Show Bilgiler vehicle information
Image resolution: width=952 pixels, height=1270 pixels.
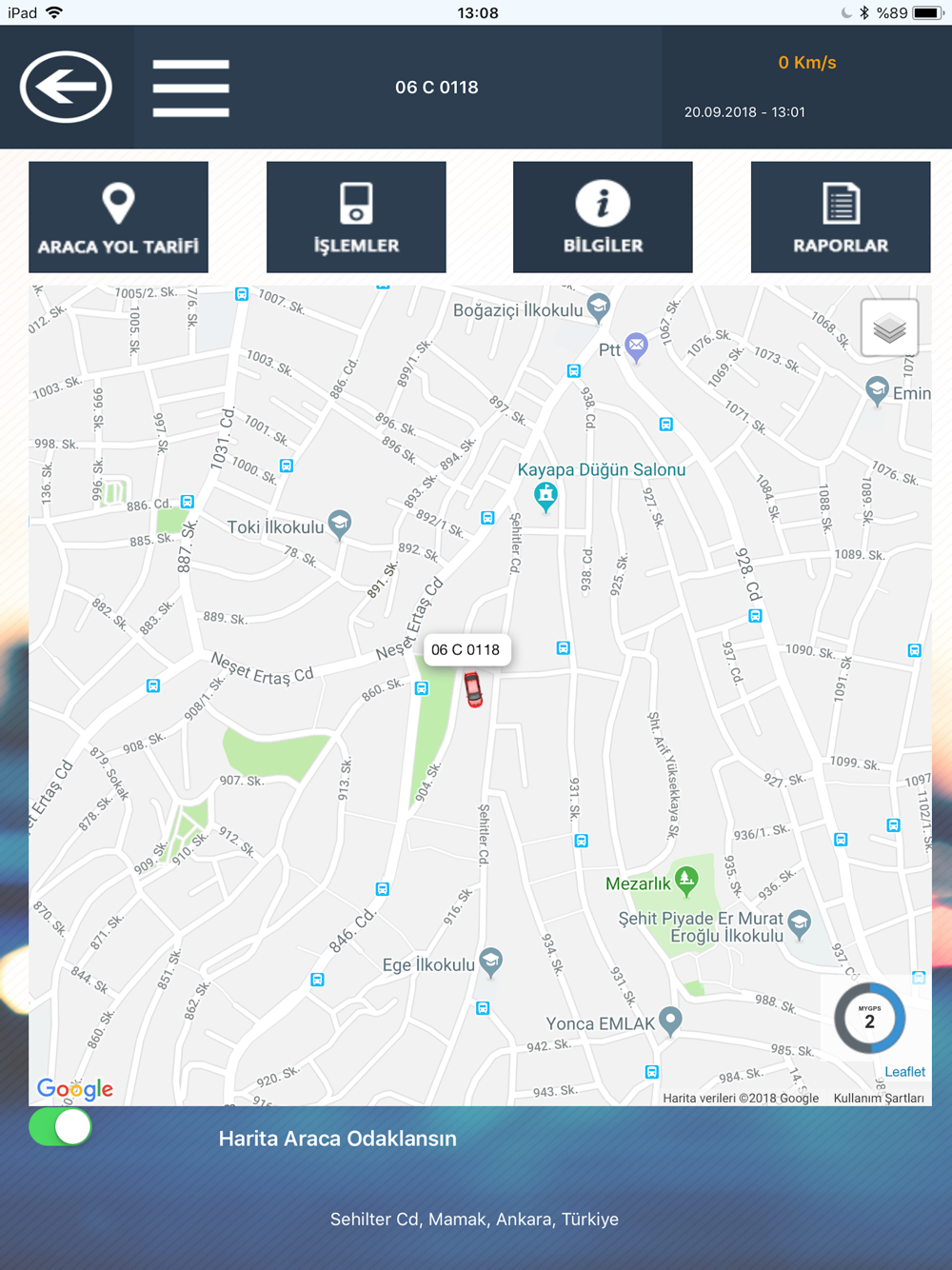point(603,217)
